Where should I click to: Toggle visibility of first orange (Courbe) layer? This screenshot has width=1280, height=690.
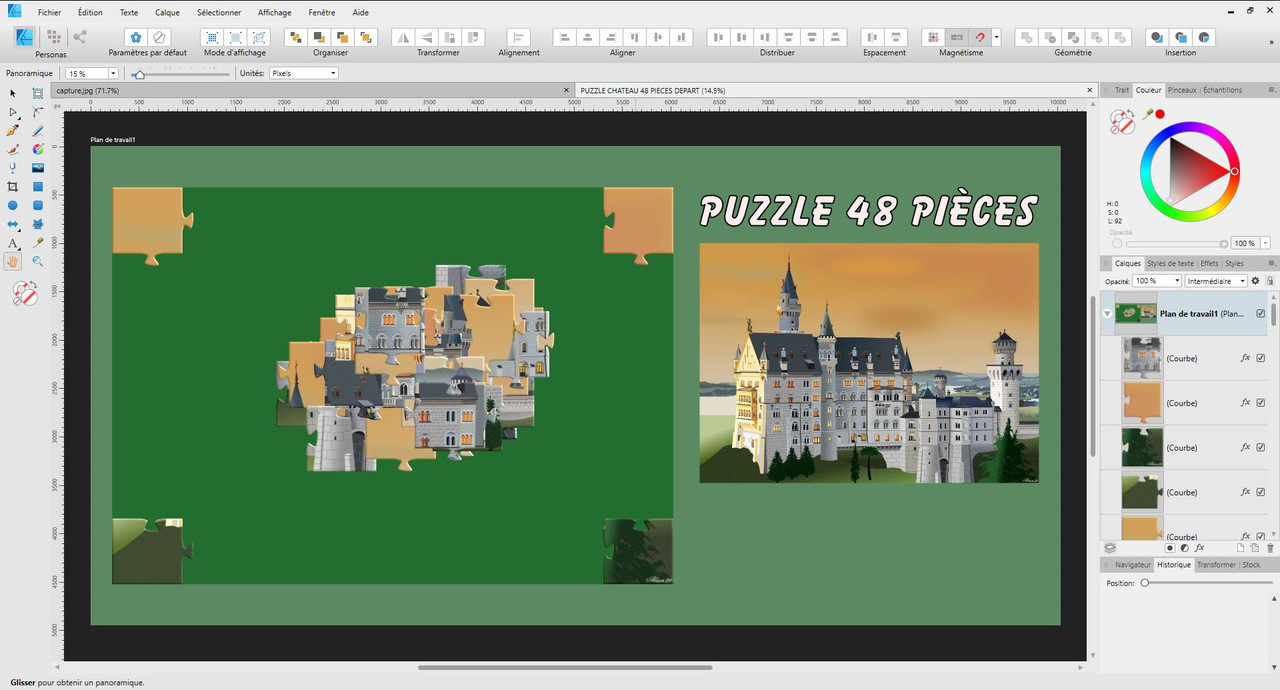coord(1260,402)
